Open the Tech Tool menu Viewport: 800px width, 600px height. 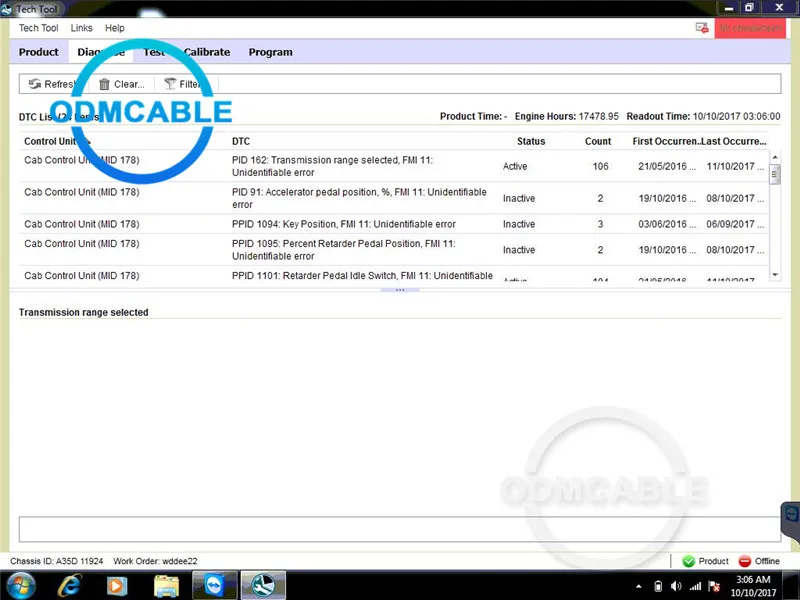pos(39,28)
